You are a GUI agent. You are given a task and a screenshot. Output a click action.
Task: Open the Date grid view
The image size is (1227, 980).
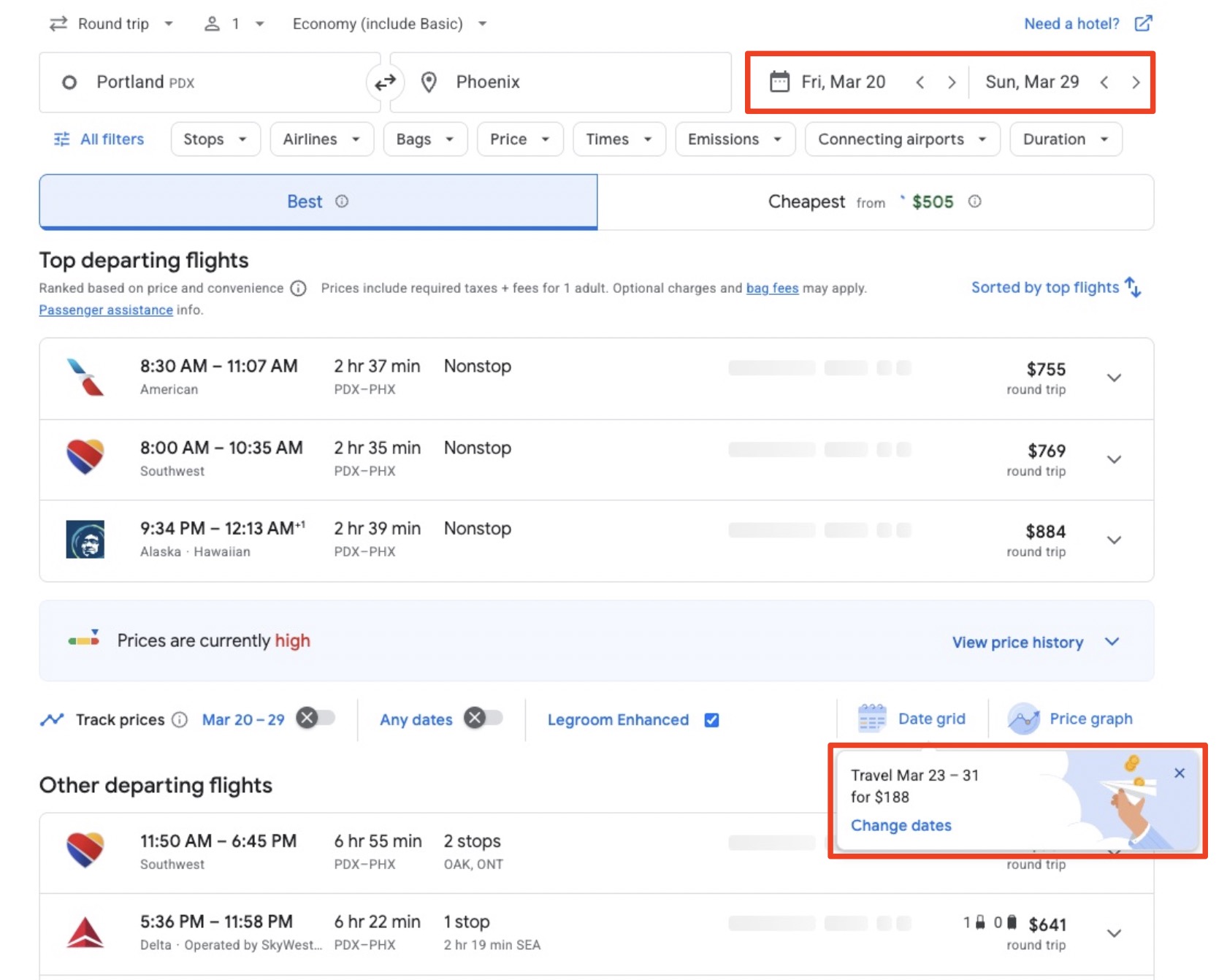click(913, 719)
